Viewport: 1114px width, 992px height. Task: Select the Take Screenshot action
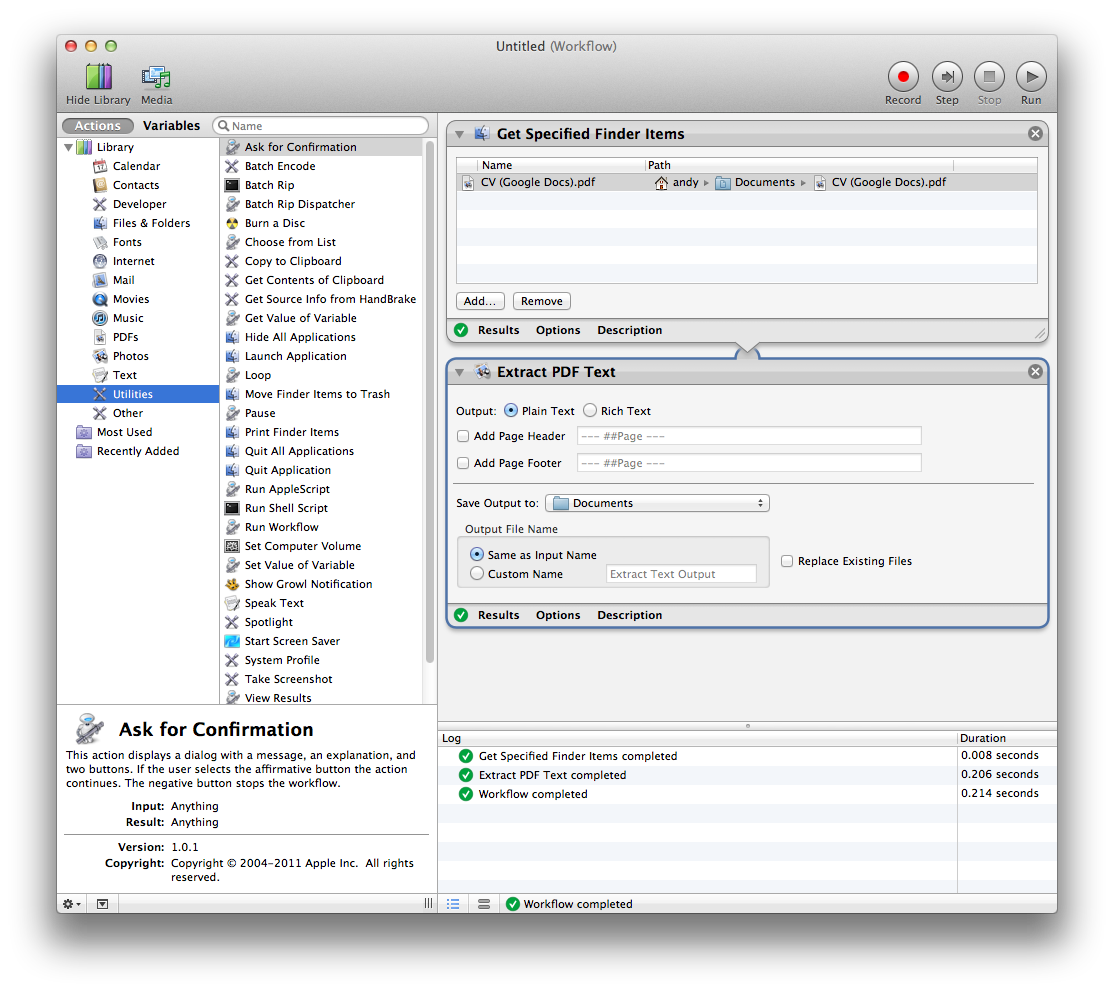click(x=288, y=679)
